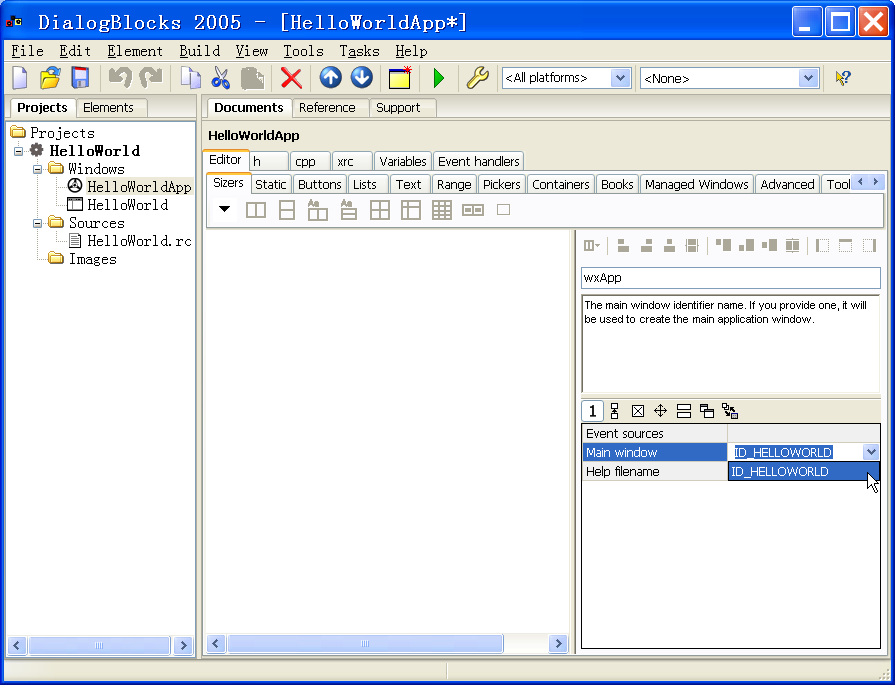The image size is (895, 685).
Task: Open the Element menu
Action: (x=135, y=51)
